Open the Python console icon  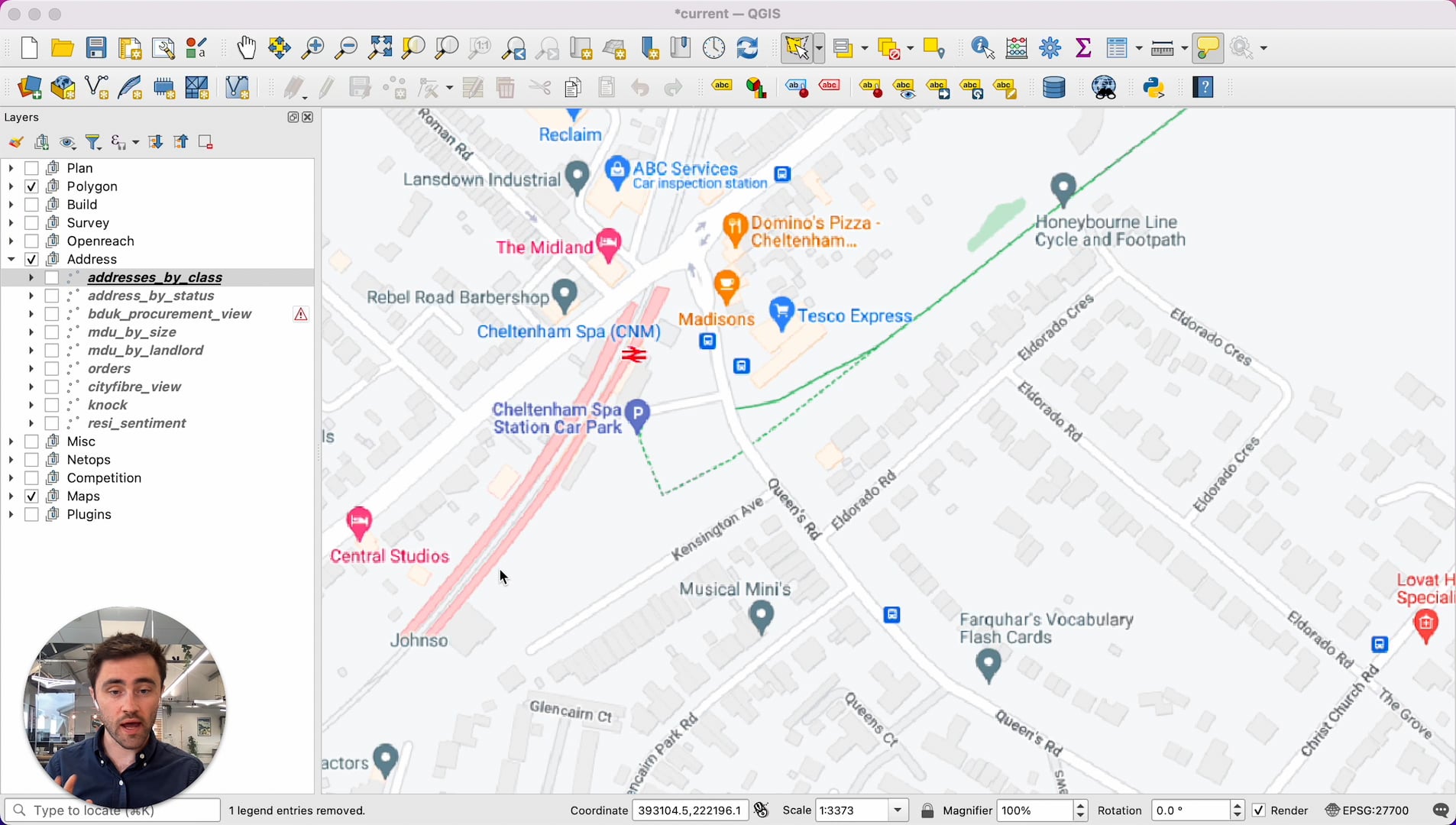pyautogui.click(x=1153, y=88)
